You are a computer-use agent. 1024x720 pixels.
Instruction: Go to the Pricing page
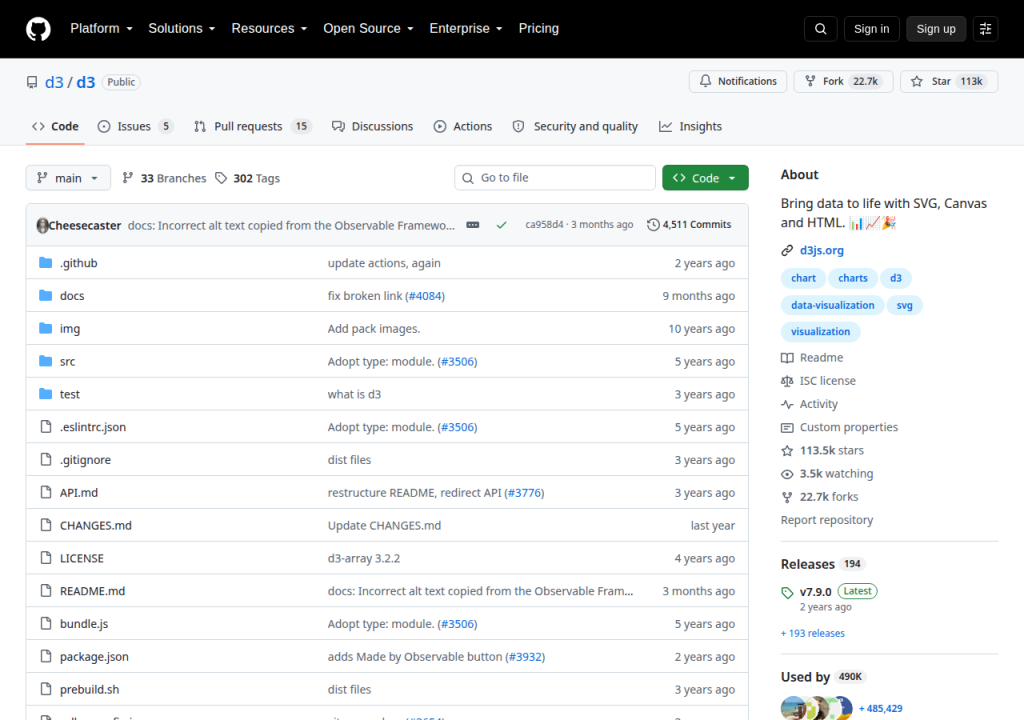pyautogui.click(x=539, y=29)
